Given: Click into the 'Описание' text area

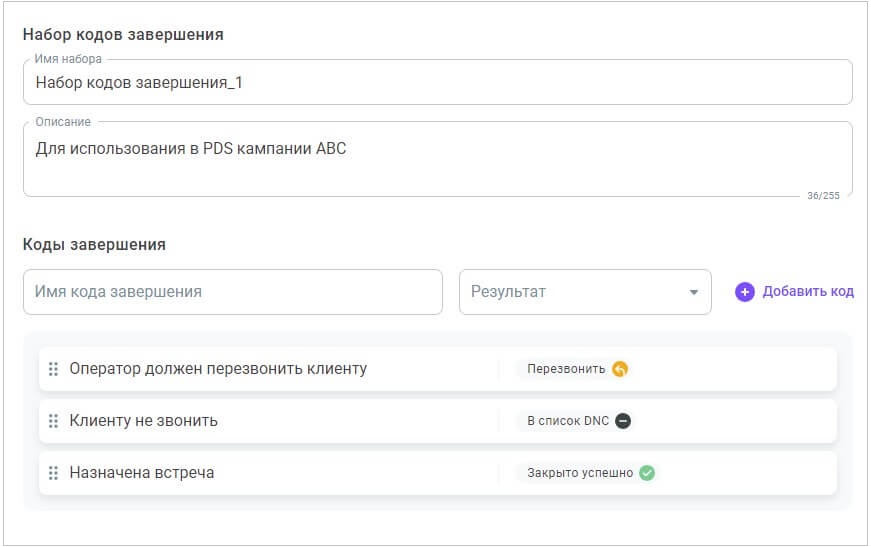Looking at the screenshot, I should 438,159.
